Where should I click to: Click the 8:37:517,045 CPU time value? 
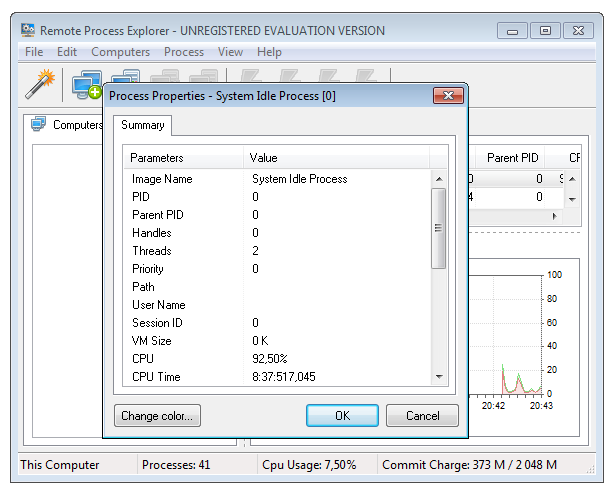[x=284, y=377]
